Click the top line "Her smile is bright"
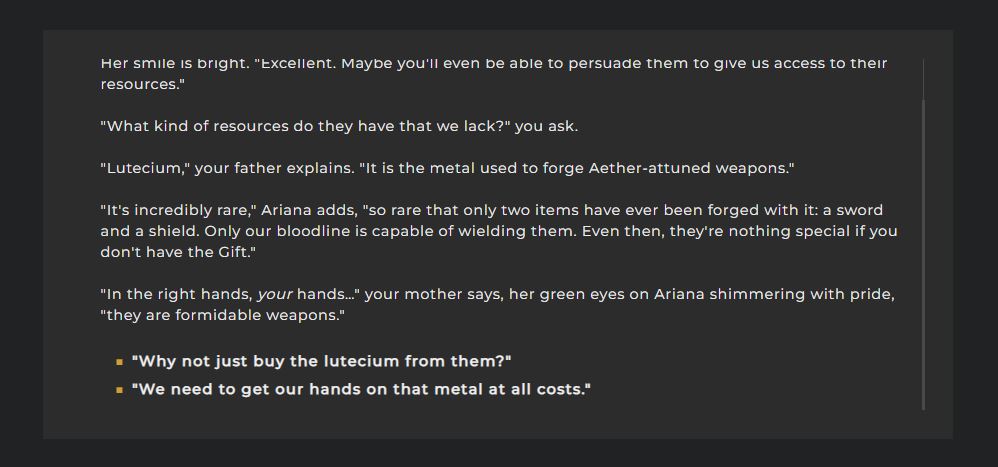This screenshot has width=998, height=467. click(494, 64)
